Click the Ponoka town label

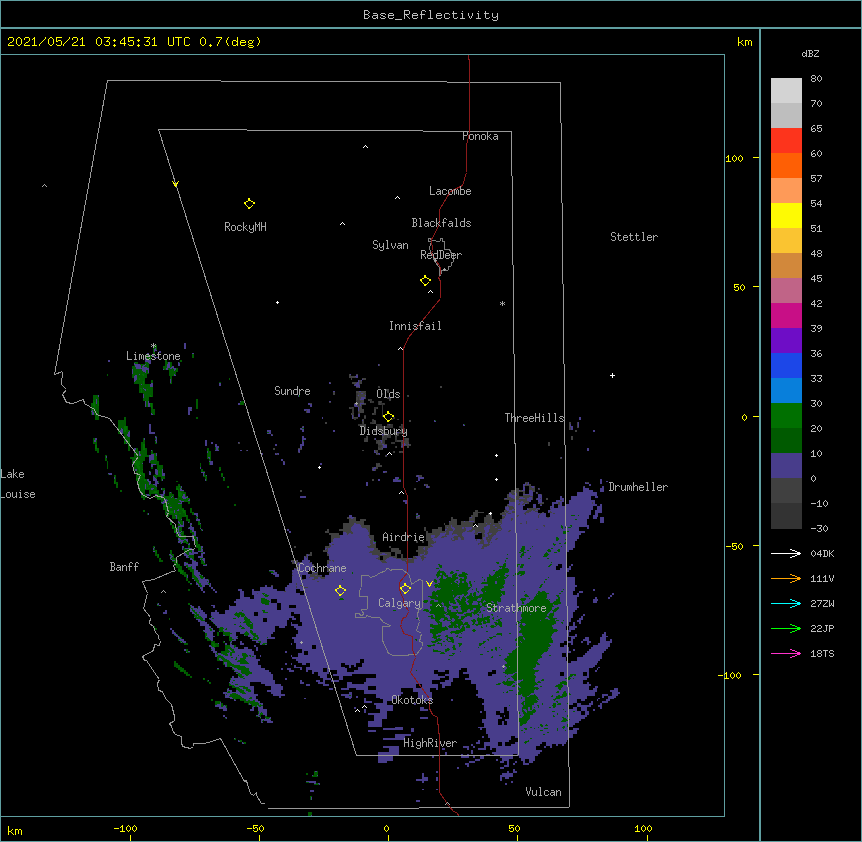(x=480, y=136)
